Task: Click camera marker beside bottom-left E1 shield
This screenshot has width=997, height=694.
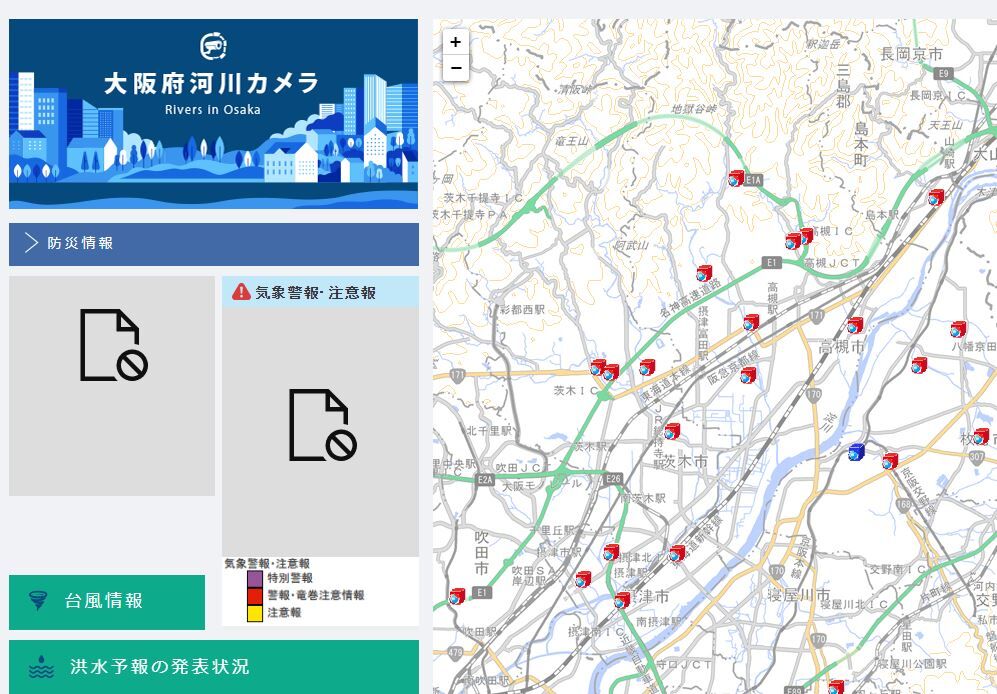Action: coord(457,597)
